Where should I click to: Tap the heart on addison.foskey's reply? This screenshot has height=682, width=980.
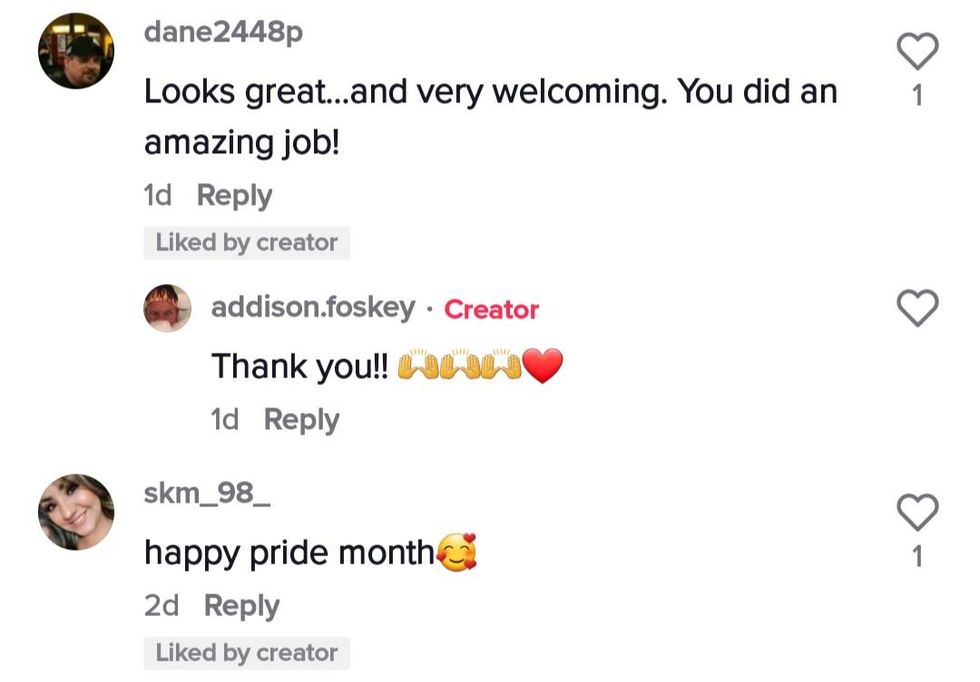pyautogui.click(x=918, y=308)
